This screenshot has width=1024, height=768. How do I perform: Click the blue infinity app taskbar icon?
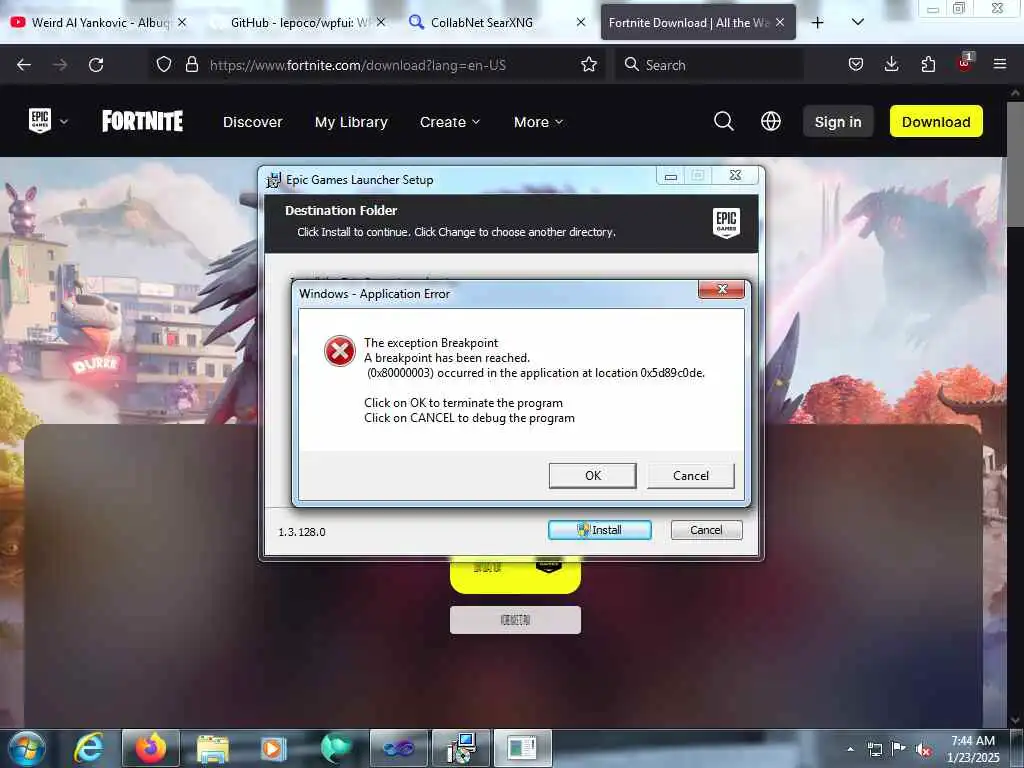coord(398,748)
